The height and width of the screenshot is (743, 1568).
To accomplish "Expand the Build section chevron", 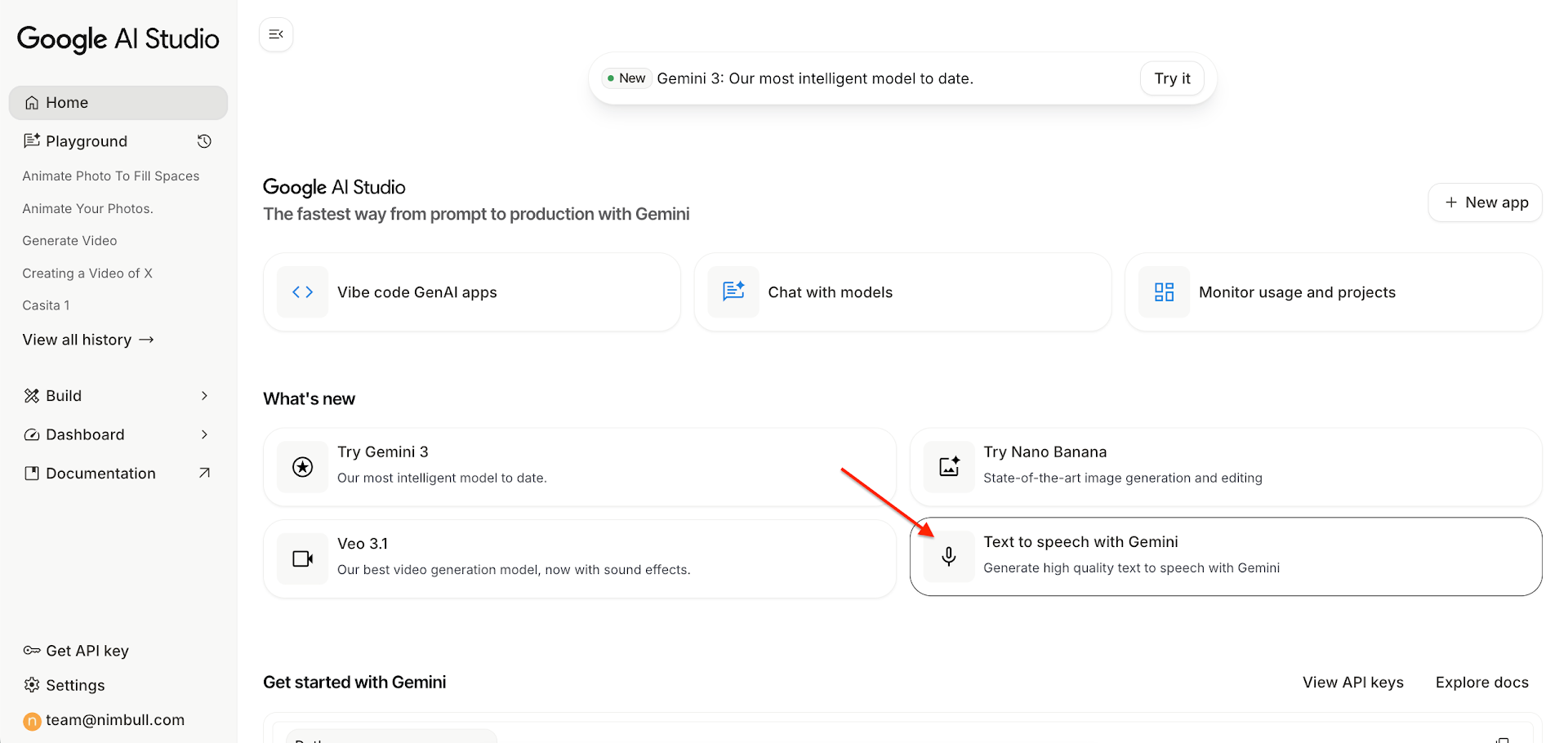I will pos(204,396).
